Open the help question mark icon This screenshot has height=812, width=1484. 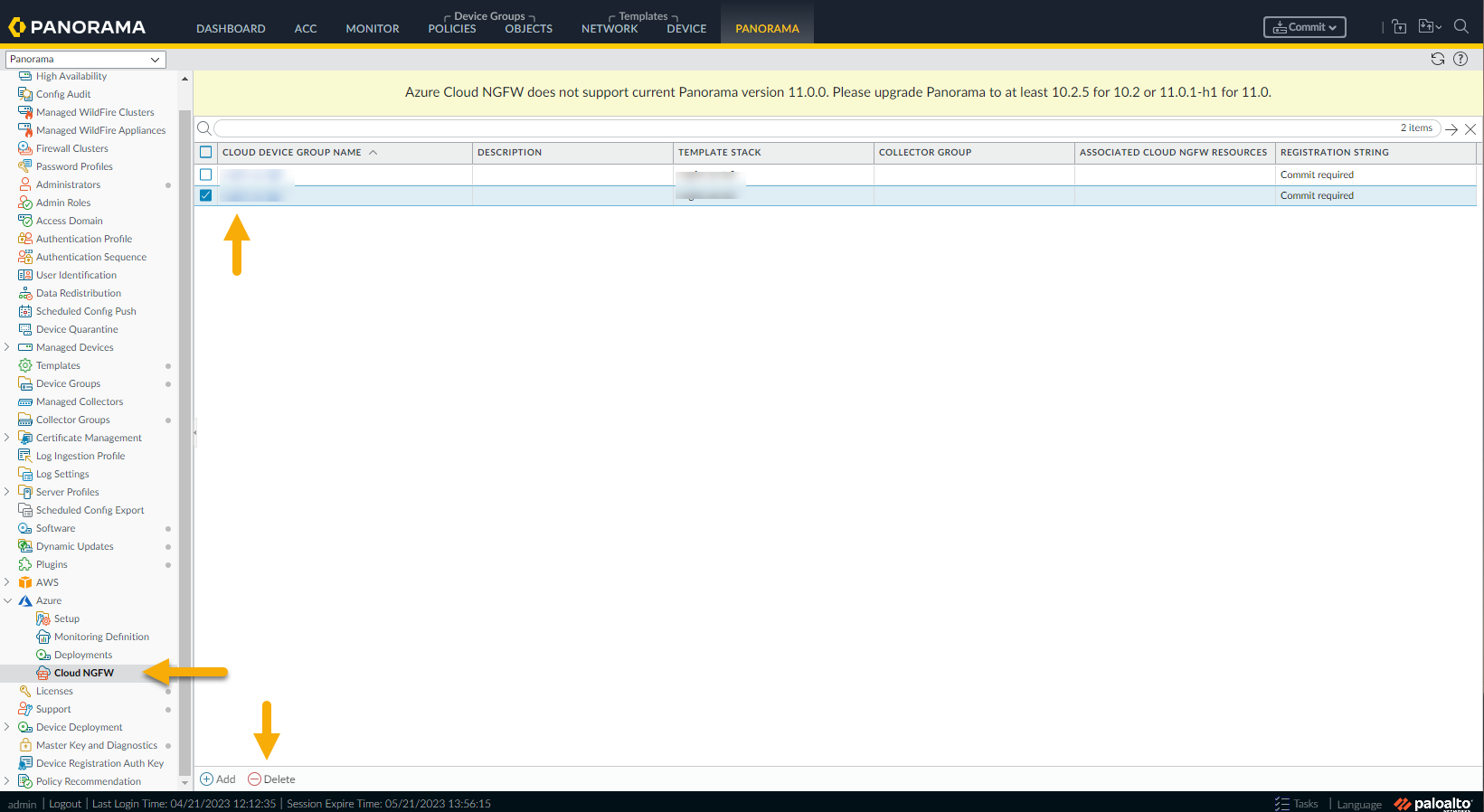click(x=1460, y=59)
